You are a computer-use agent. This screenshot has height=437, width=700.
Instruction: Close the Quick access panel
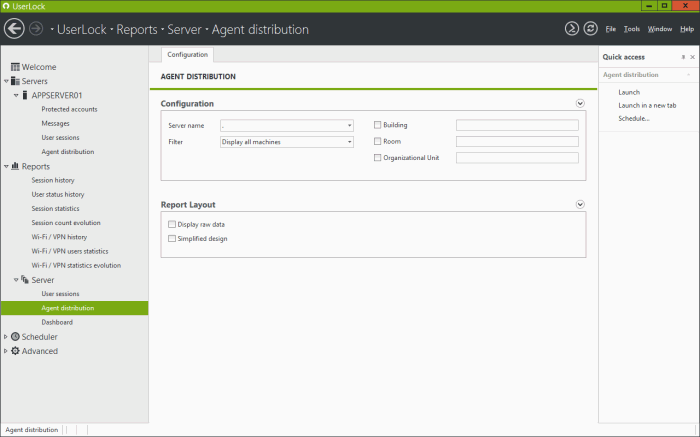point(692,57)
